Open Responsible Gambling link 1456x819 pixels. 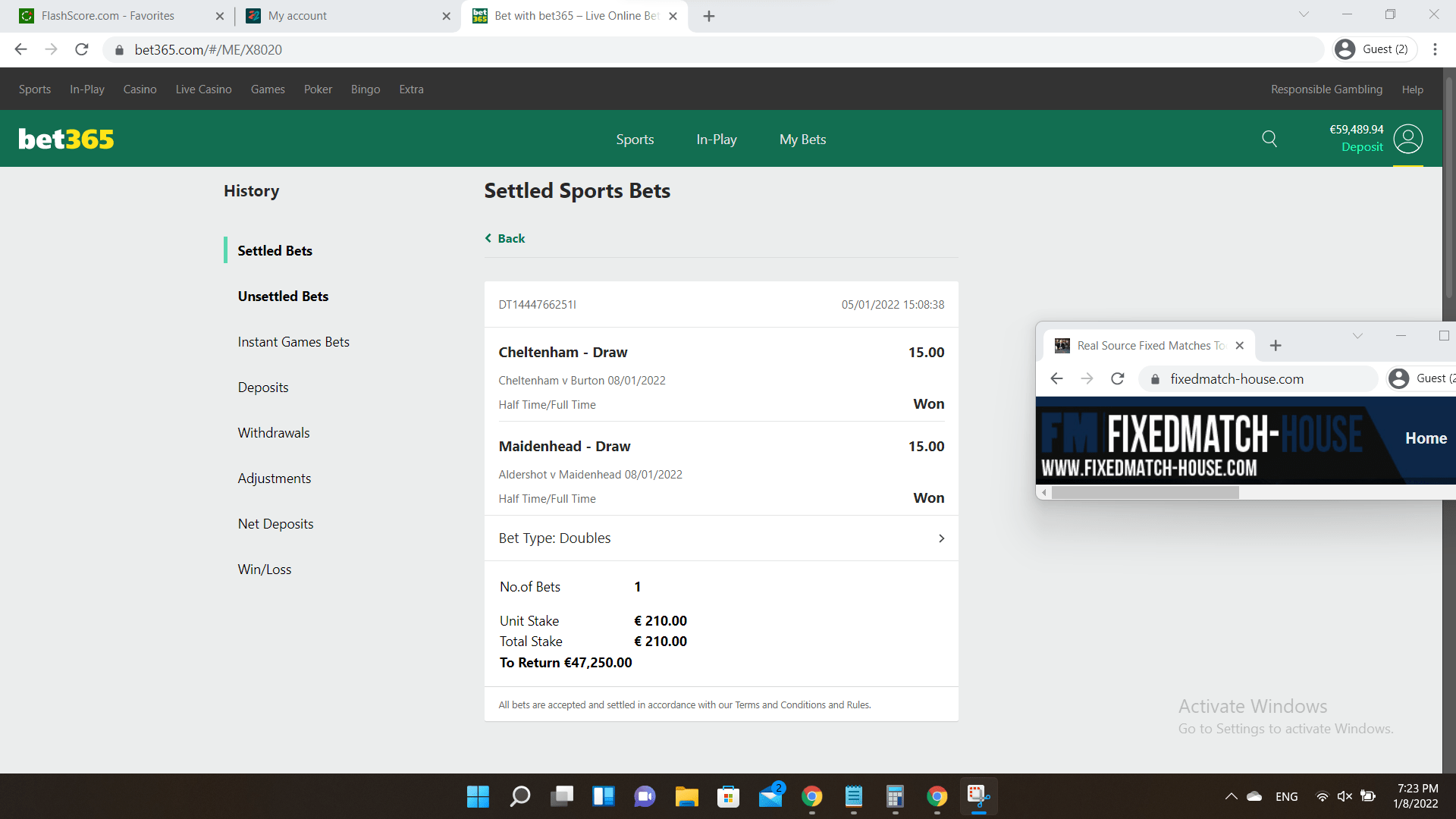[x=1326, y=89]
